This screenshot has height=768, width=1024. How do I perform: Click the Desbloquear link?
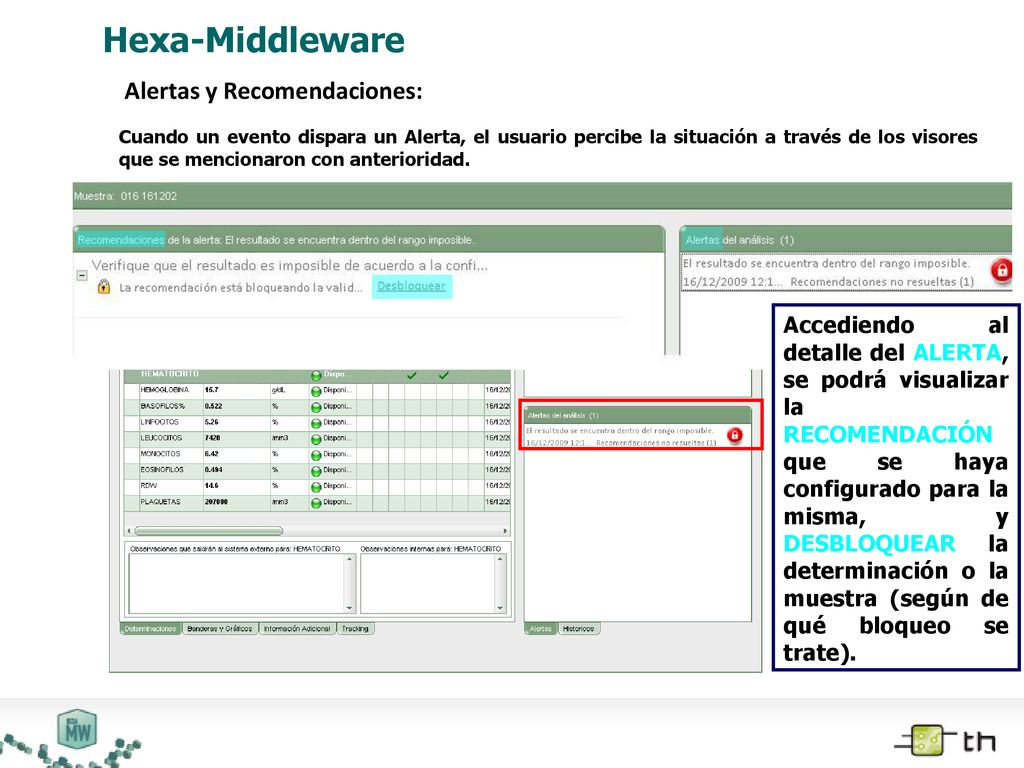pos(411,286)
